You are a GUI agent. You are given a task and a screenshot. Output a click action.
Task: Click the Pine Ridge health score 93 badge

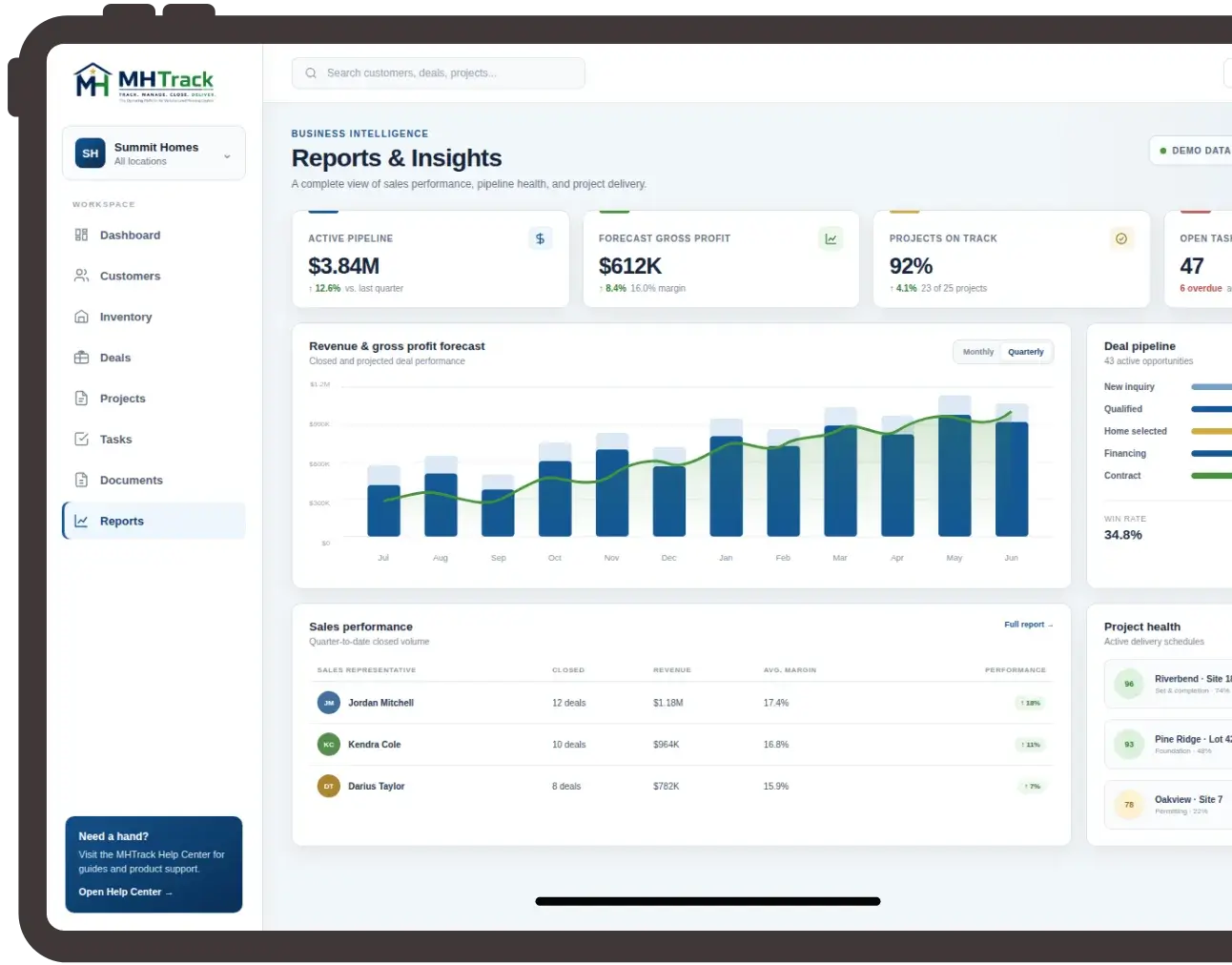pos(1129,745)
